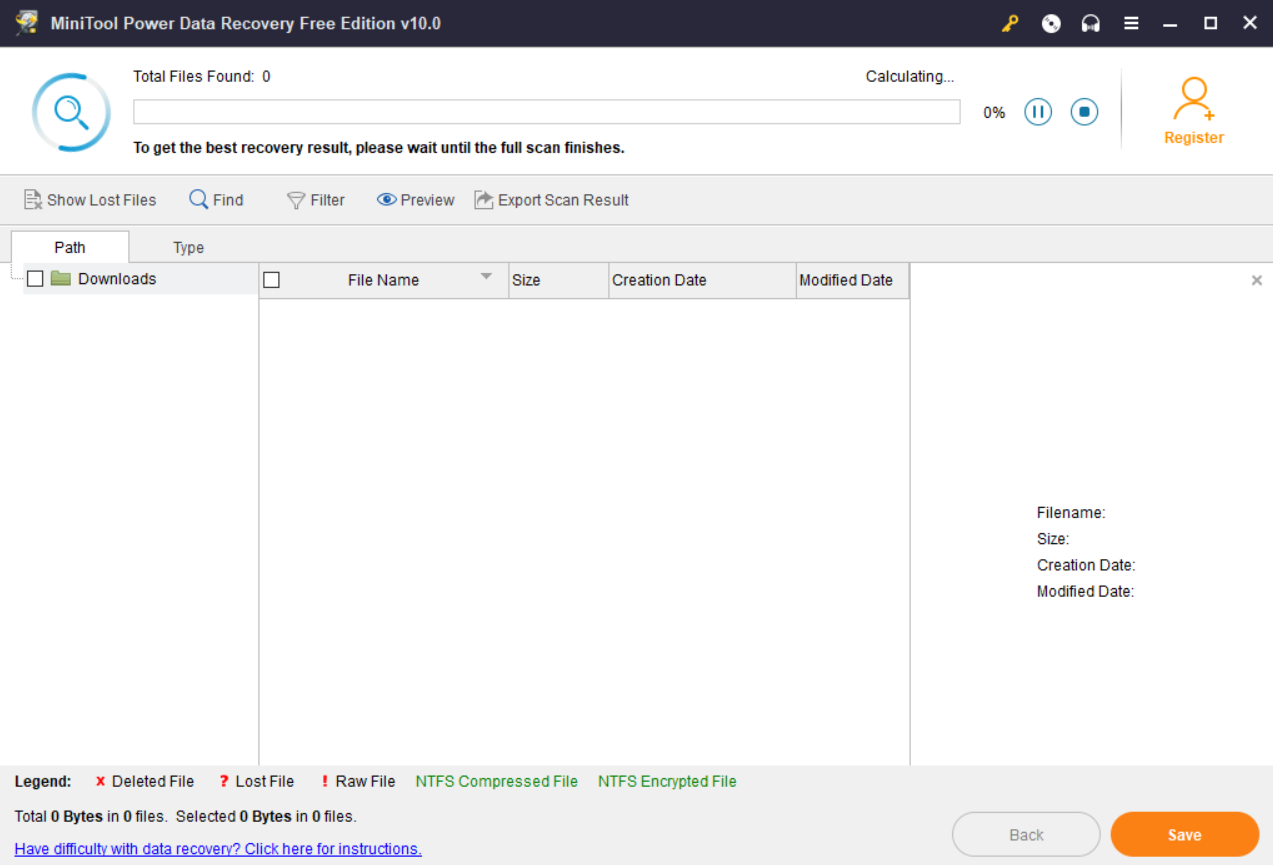Open the data recovery instructions link
The image size is (1273, 865).
218,849
